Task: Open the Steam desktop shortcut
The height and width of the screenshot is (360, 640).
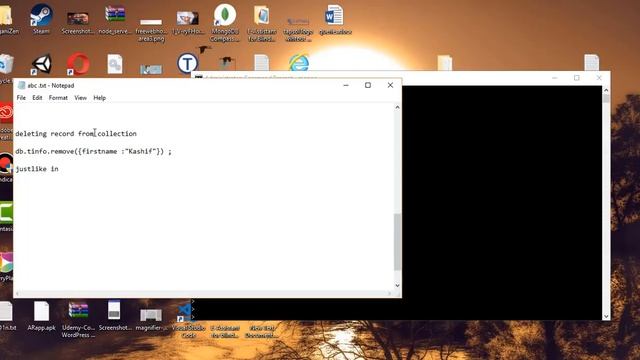Action: pos(41,19)
